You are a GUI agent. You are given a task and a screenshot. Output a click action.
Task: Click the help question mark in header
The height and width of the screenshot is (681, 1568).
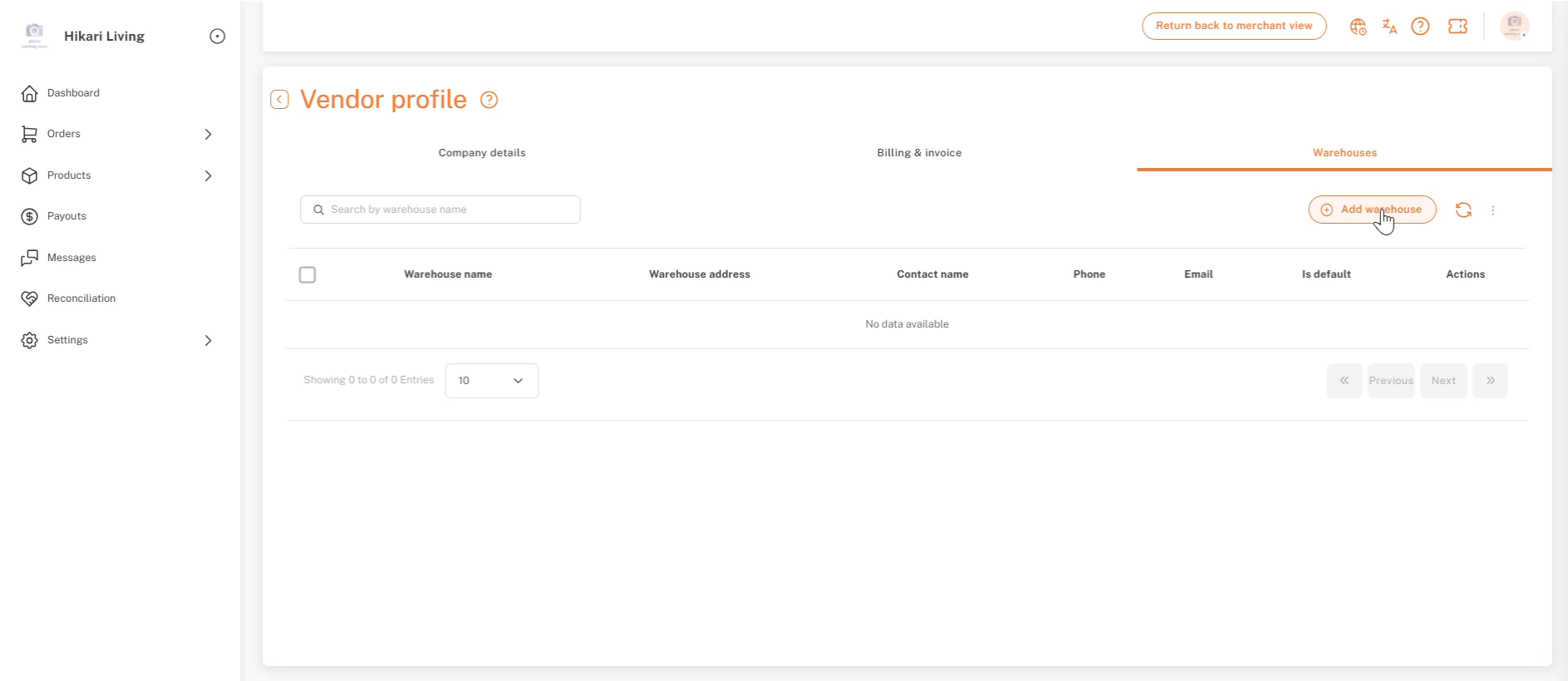click(1421, 27)
